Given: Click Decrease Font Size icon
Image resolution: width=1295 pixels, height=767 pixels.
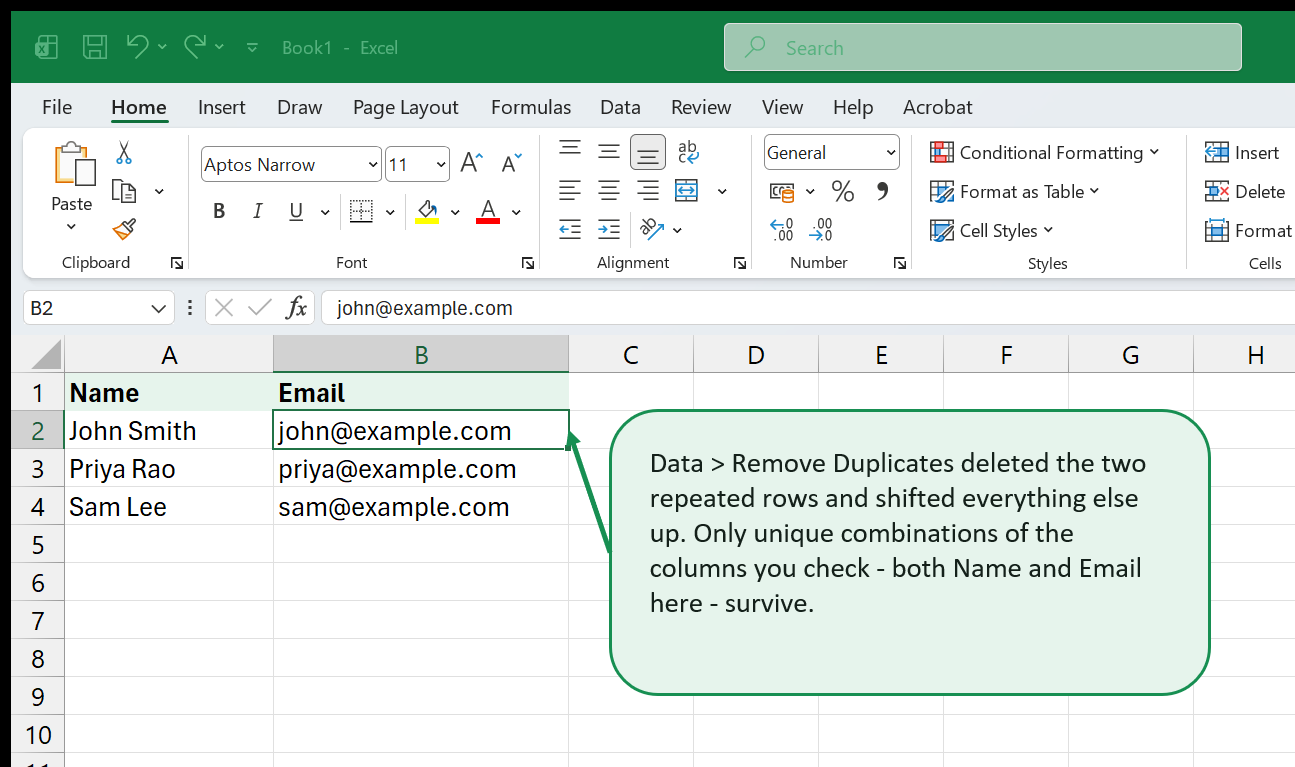Looking at the screenshot, I should pyautogui.click(x=511, y=163).
